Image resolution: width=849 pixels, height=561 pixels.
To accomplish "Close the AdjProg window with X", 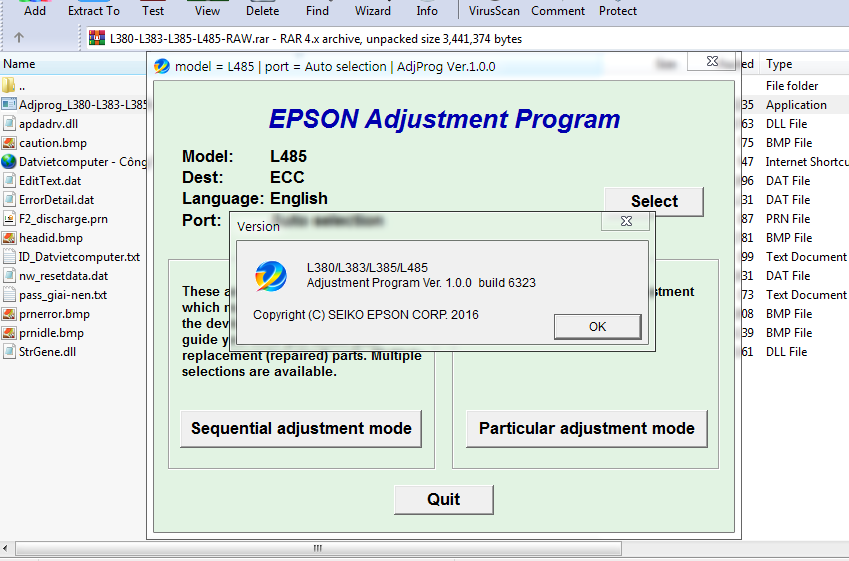I will 712,61.
